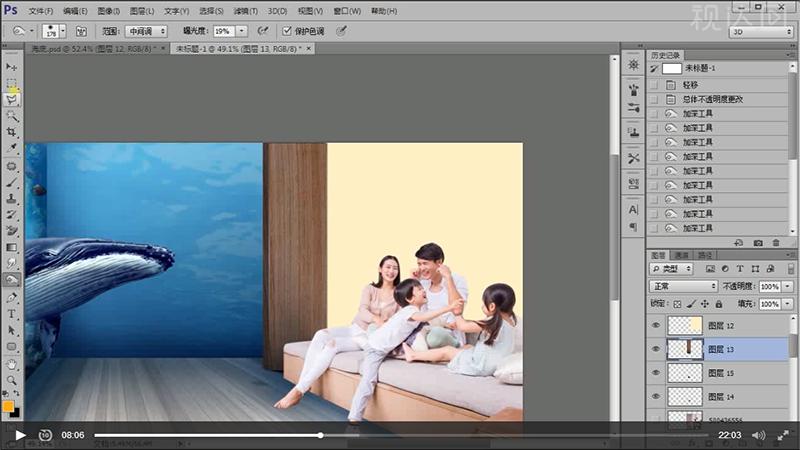Screen dimensions: 800x450
Task: Toggle the brush panel from options bar
Action: click(81, 31)
